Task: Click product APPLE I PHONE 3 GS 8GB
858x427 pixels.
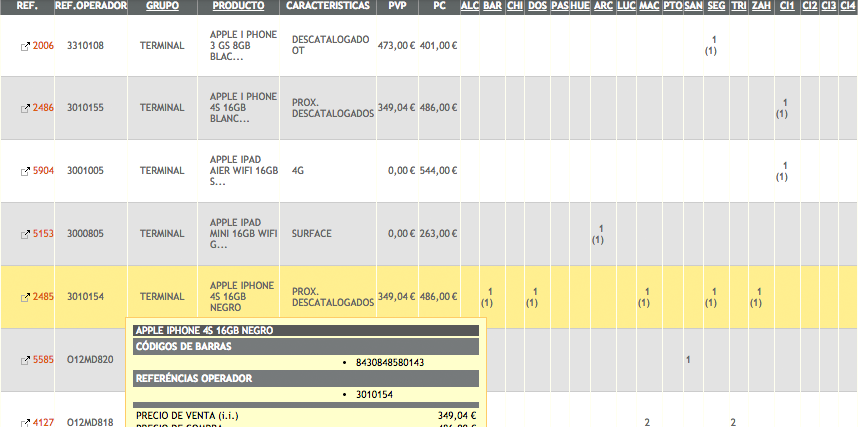Action: (244, 46)
